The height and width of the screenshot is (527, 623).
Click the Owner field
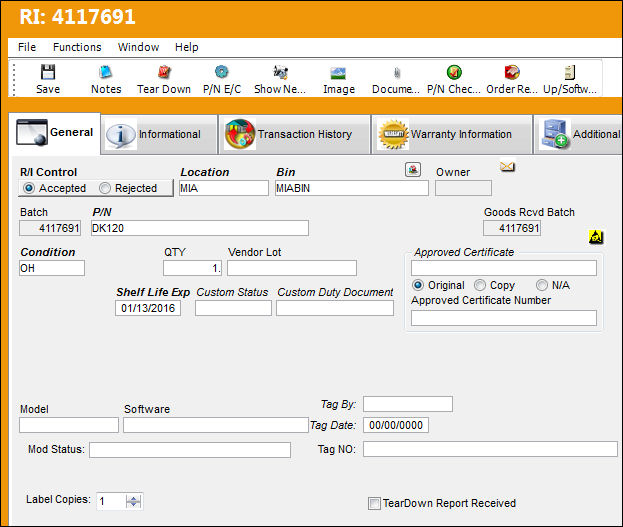(463, 188)
